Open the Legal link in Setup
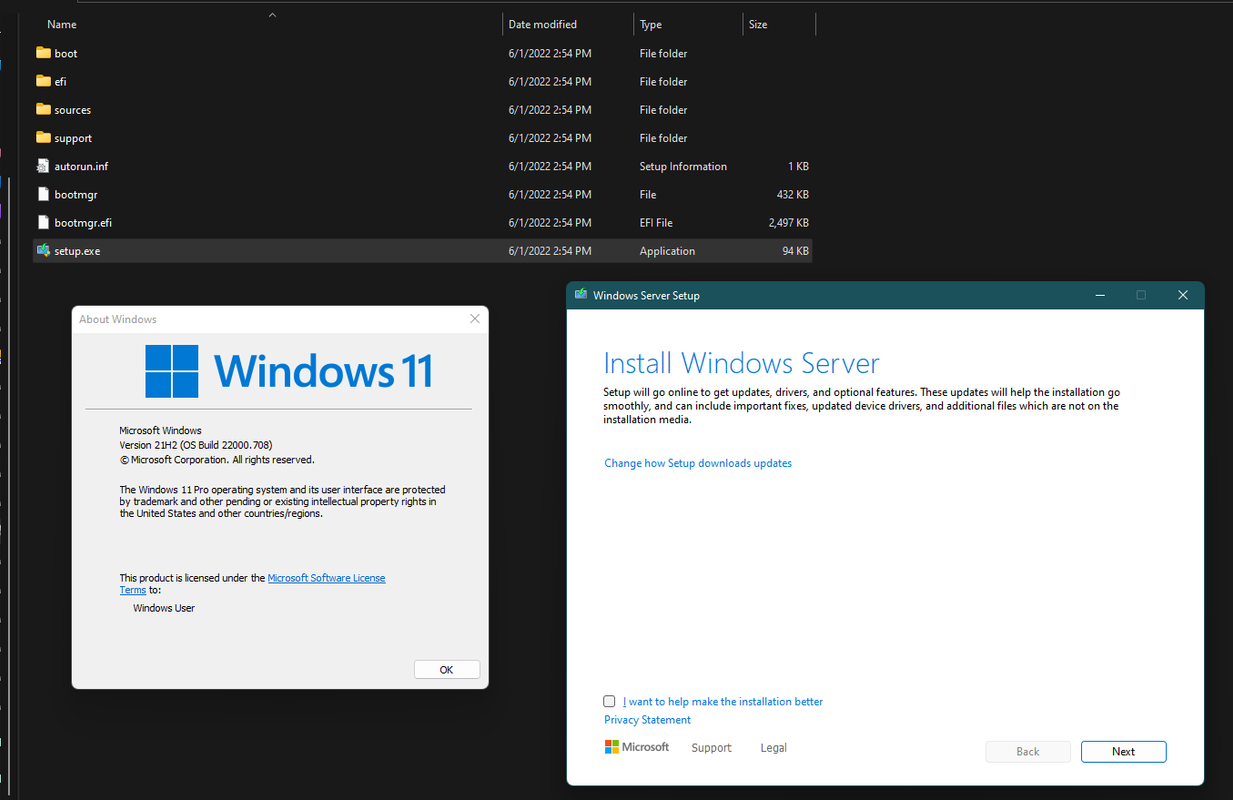The width and height of the screenshot is (1233, 800). tap(773, 748)
